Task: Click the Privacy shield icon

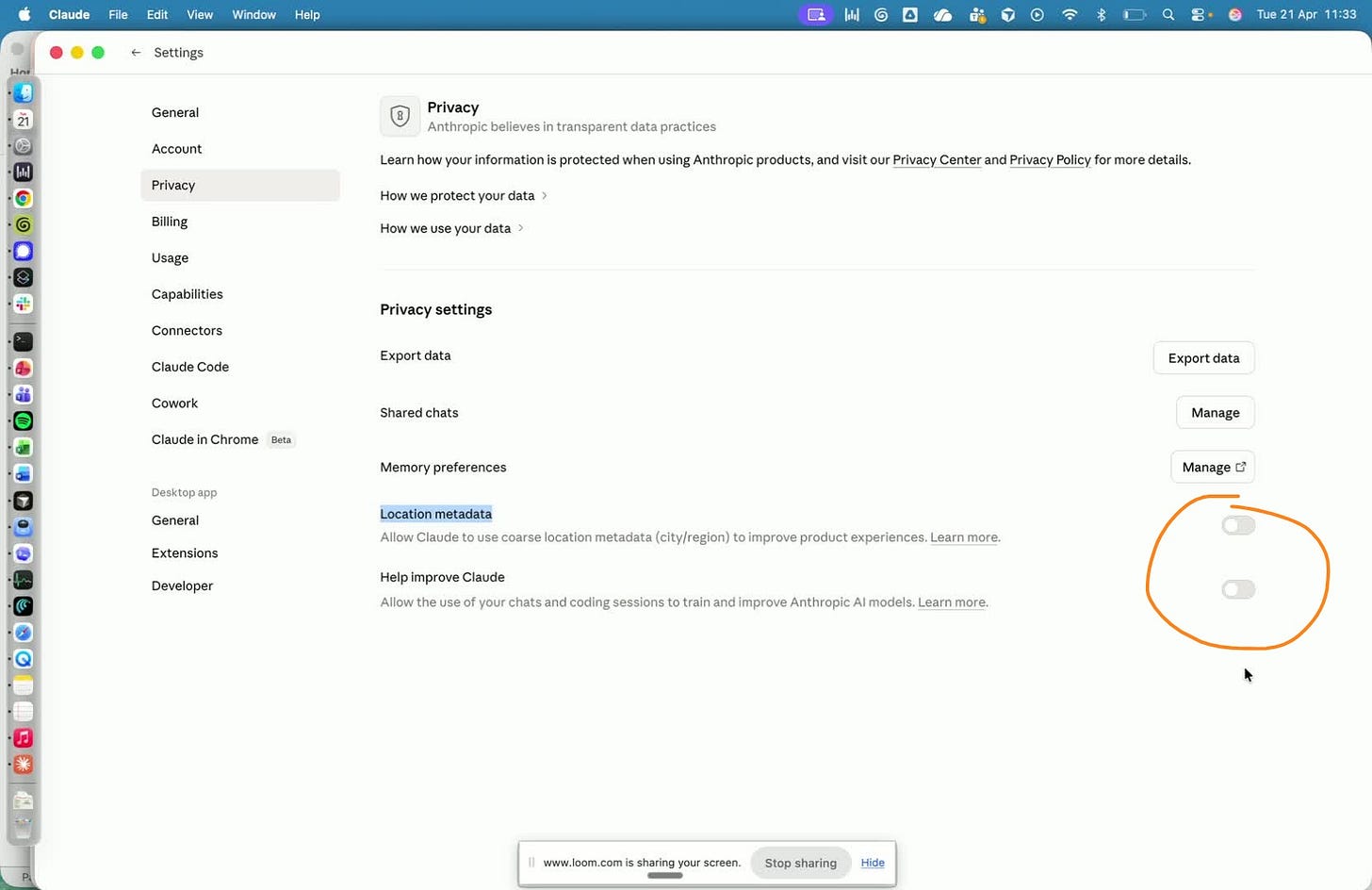Action: coord(400,116)
